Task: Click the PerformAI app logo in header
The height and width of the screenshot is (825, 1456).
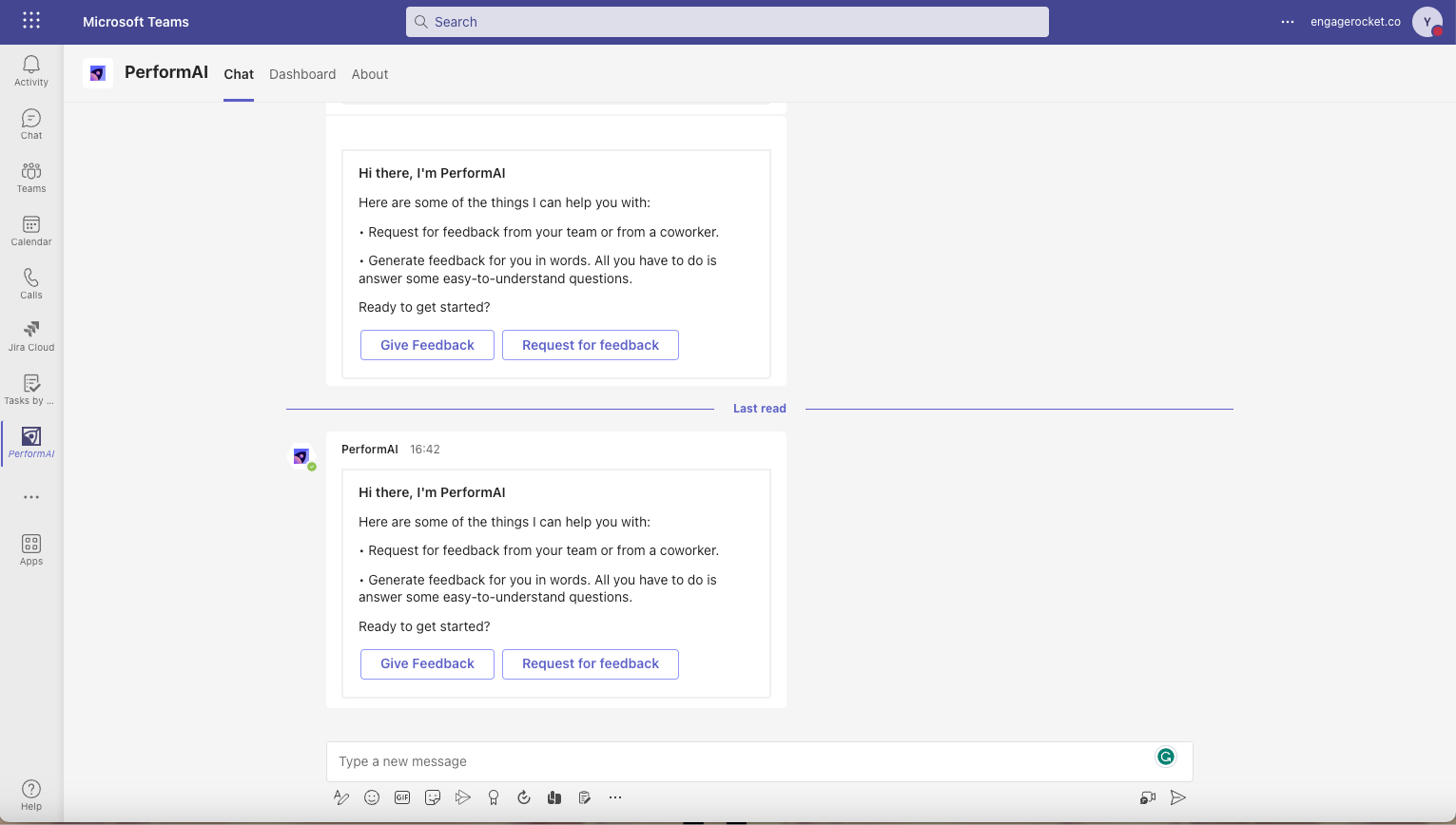Action: (x=98, y=73)
